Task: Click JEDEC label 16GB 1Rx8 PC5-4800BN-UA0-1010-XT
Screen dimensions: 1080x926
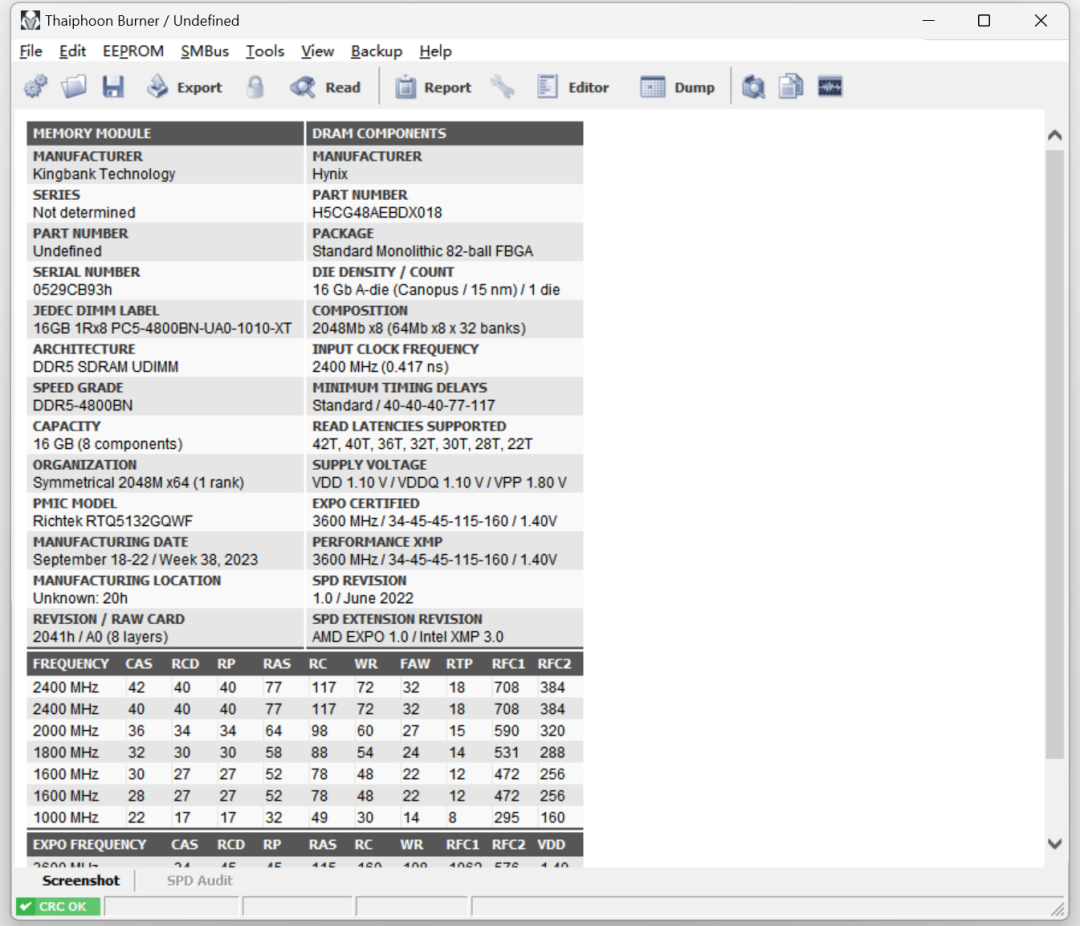Action: pos(163,329)
